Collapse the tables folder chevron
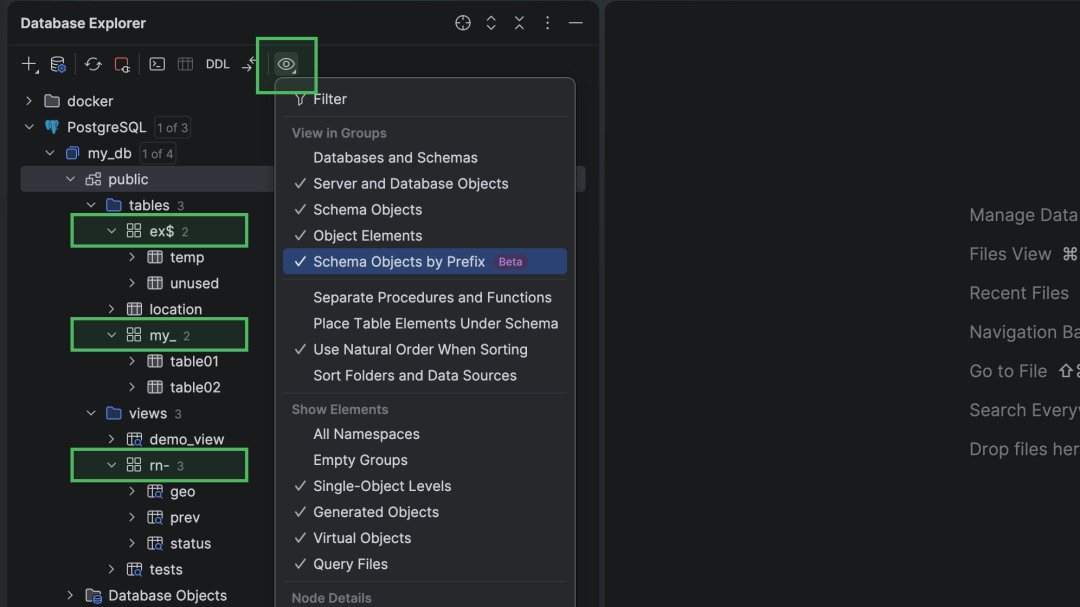Screen dimensions: 1080x607 (91, 205)
